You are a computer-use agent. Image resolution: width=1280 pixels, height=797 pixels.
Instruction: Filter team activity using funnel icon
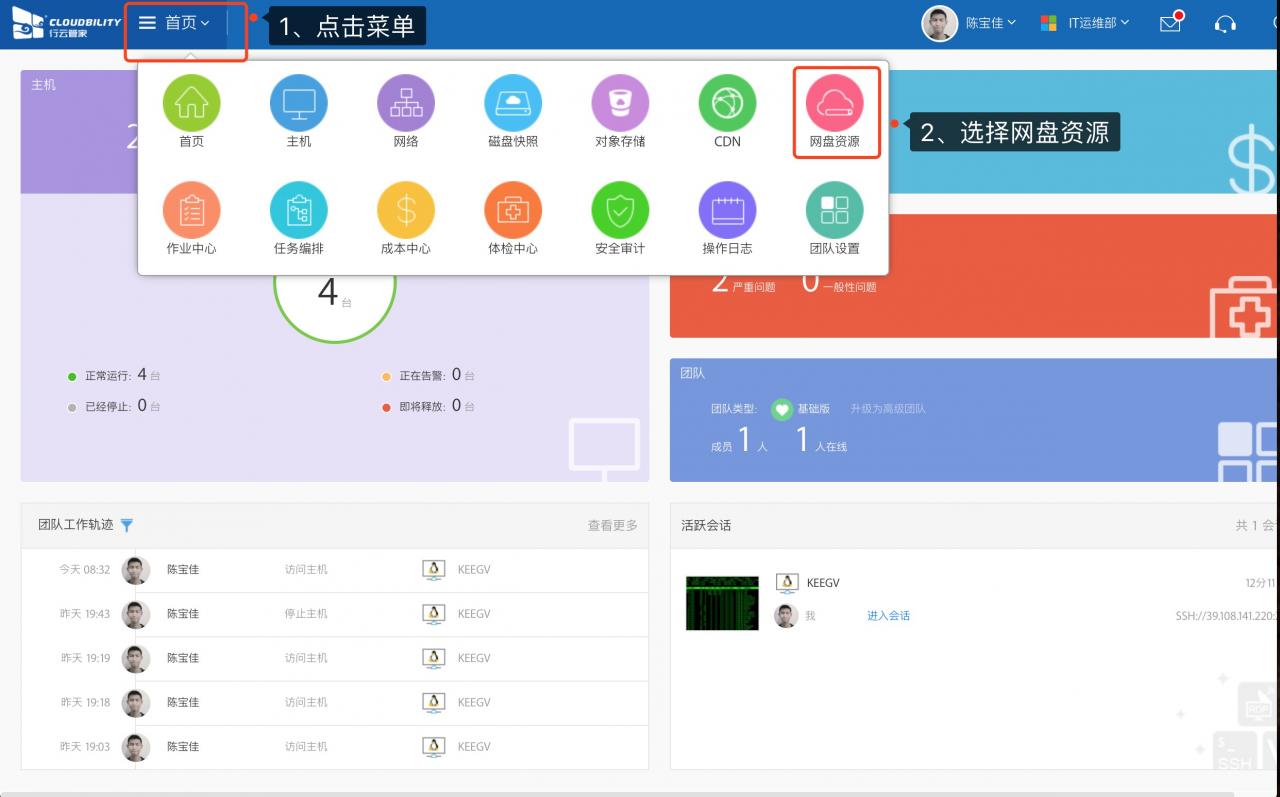tap(127, 525)
